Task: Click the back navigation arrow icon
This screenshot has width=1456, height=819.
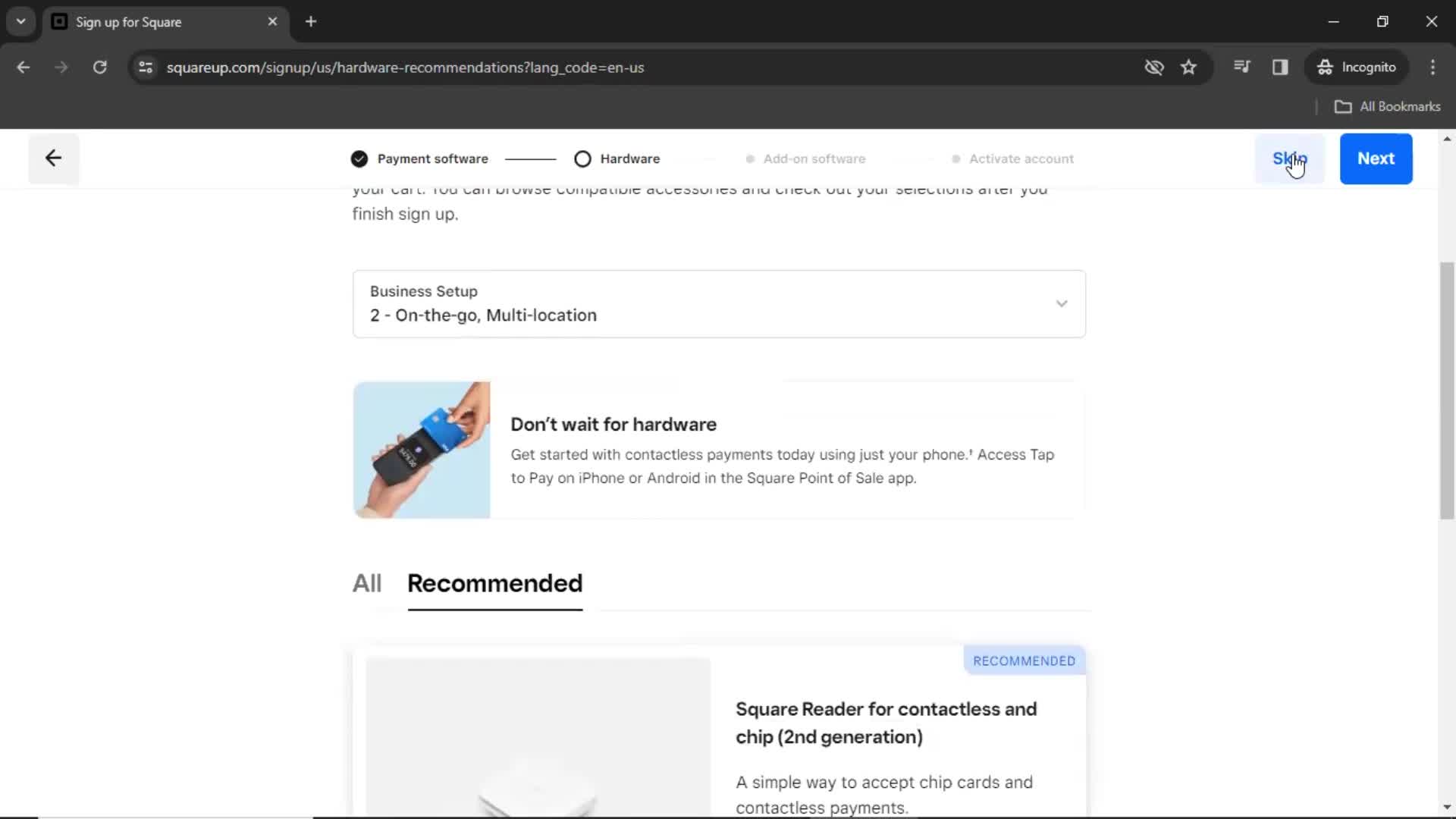Action: pos(53,158)
